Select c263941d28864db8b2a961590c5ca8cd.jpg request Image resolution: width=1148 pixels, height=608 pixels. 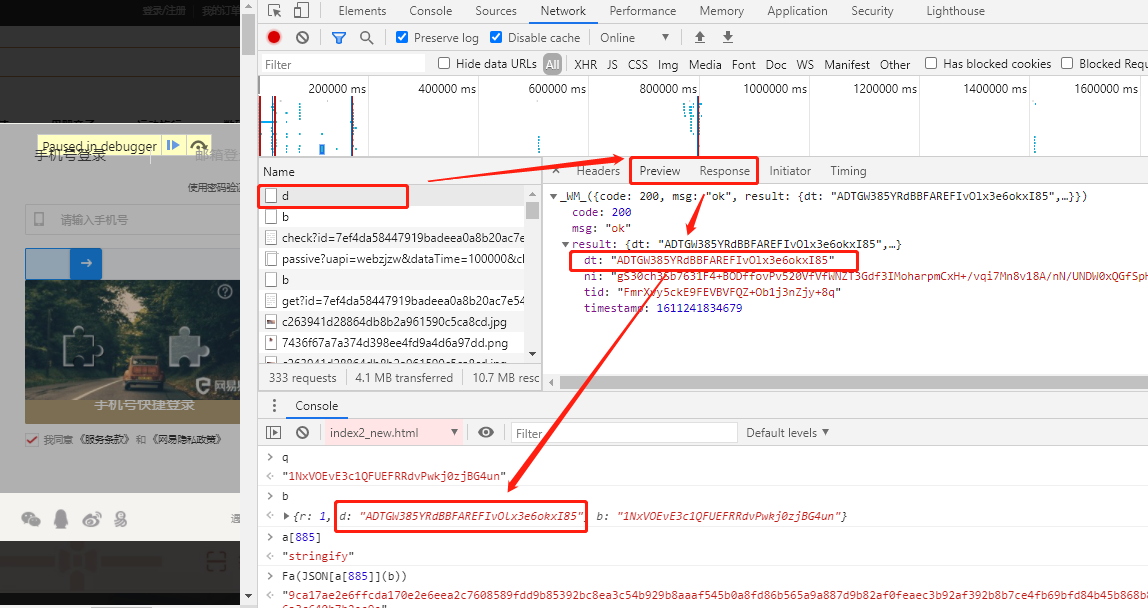click(x=393, y=322)
